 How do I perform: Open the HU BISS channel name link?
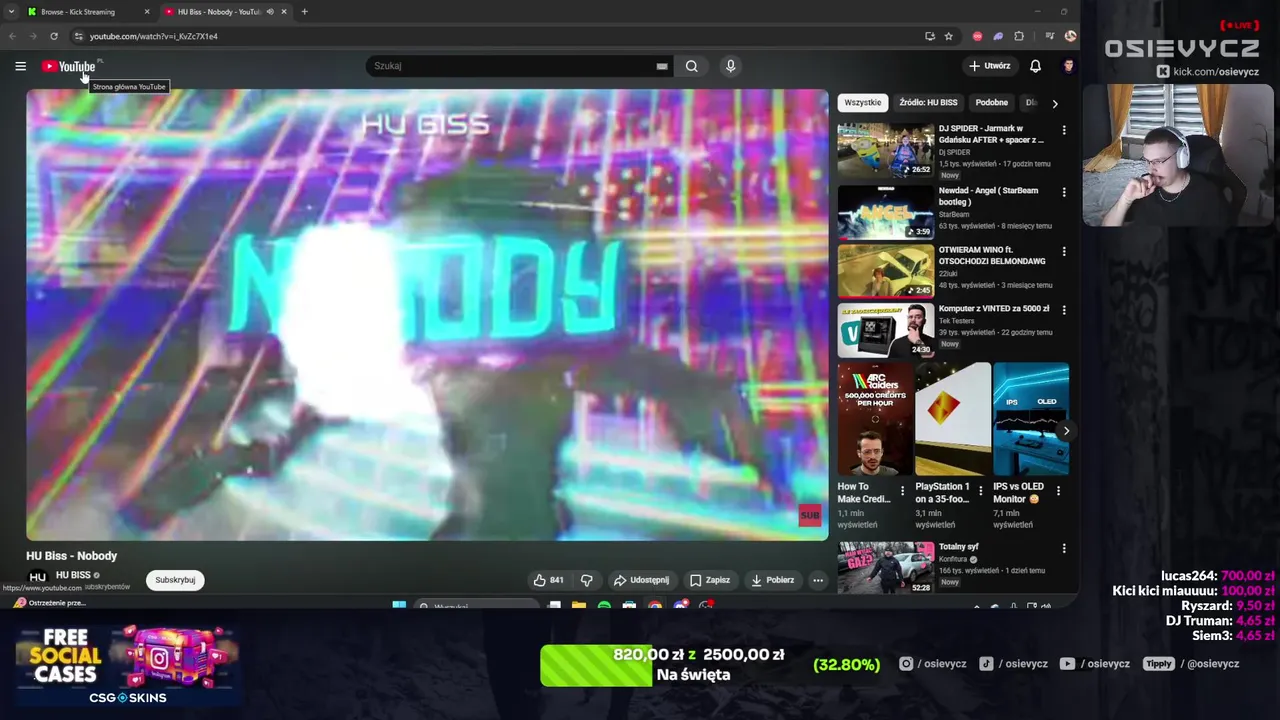point(73,575)
